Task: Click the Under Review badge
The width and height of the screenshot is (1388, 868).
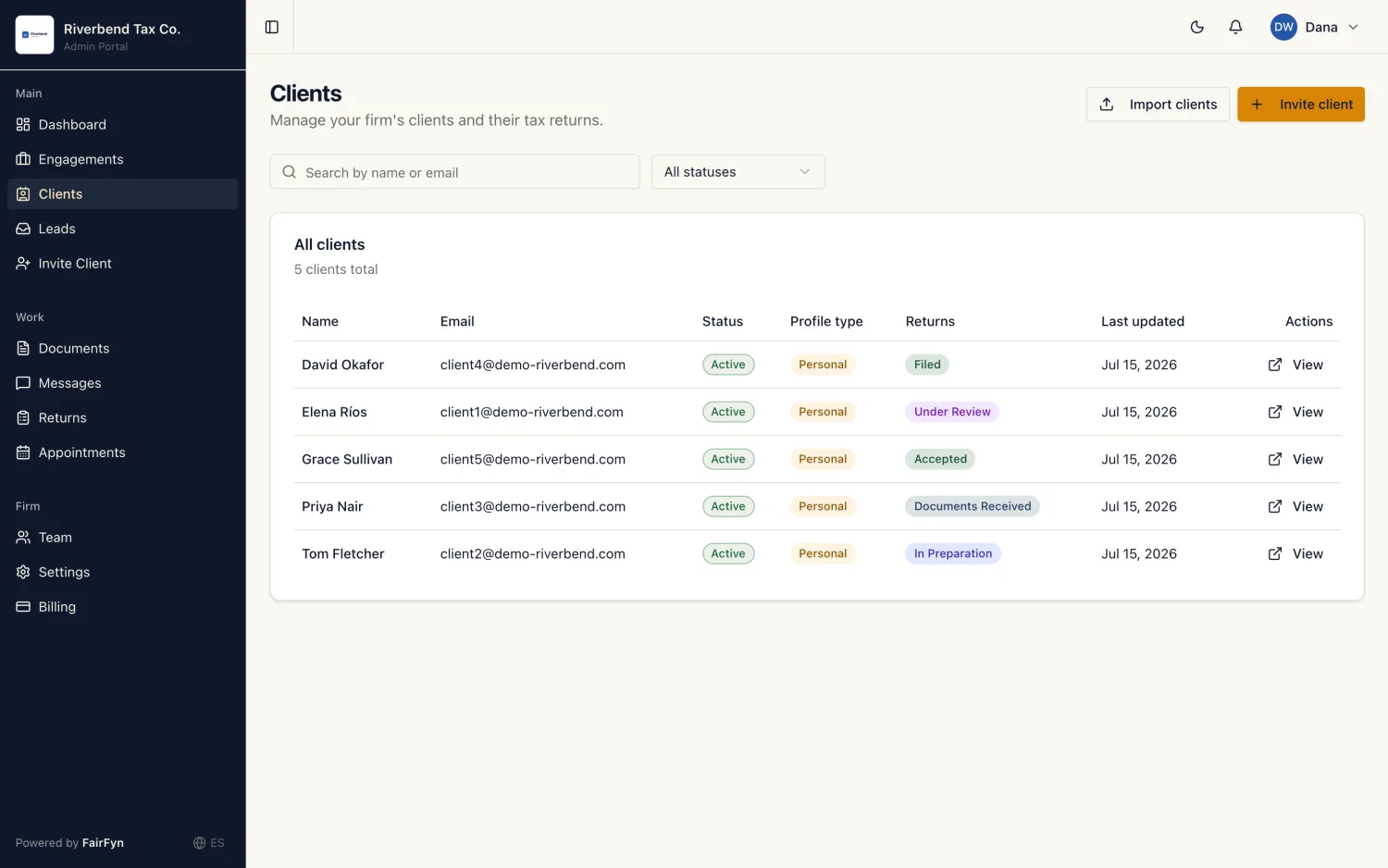Action: [x=952, y=412]
